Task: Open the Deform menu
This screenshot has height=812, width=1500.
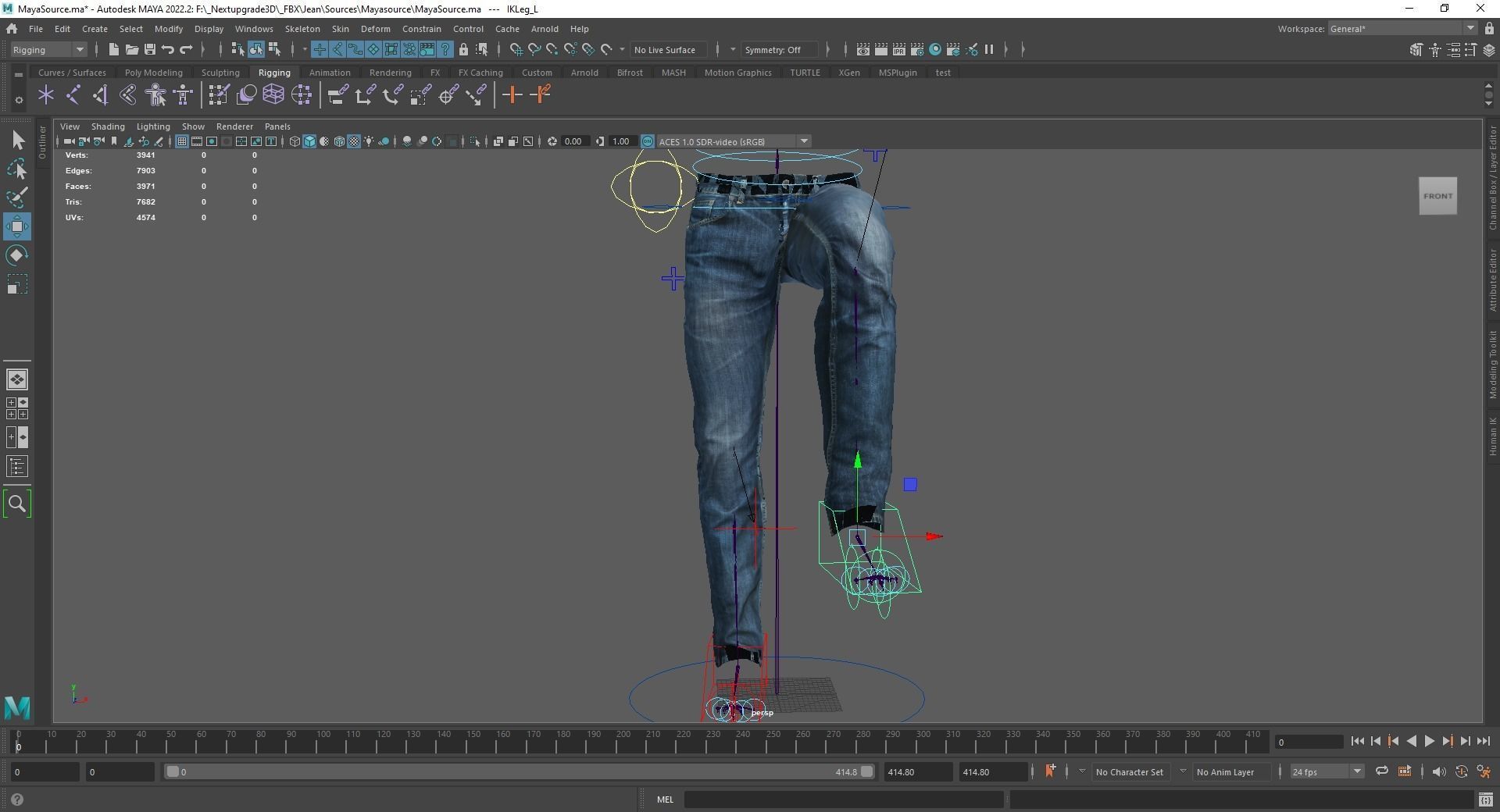Action: tap(375, 29)
